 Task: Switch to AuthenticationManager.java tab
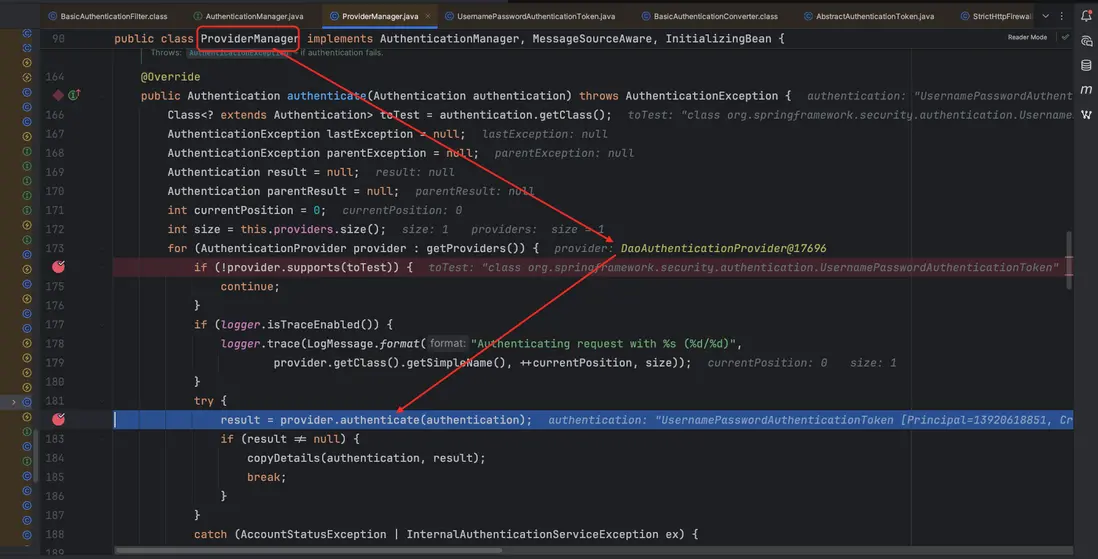point(249,16)
